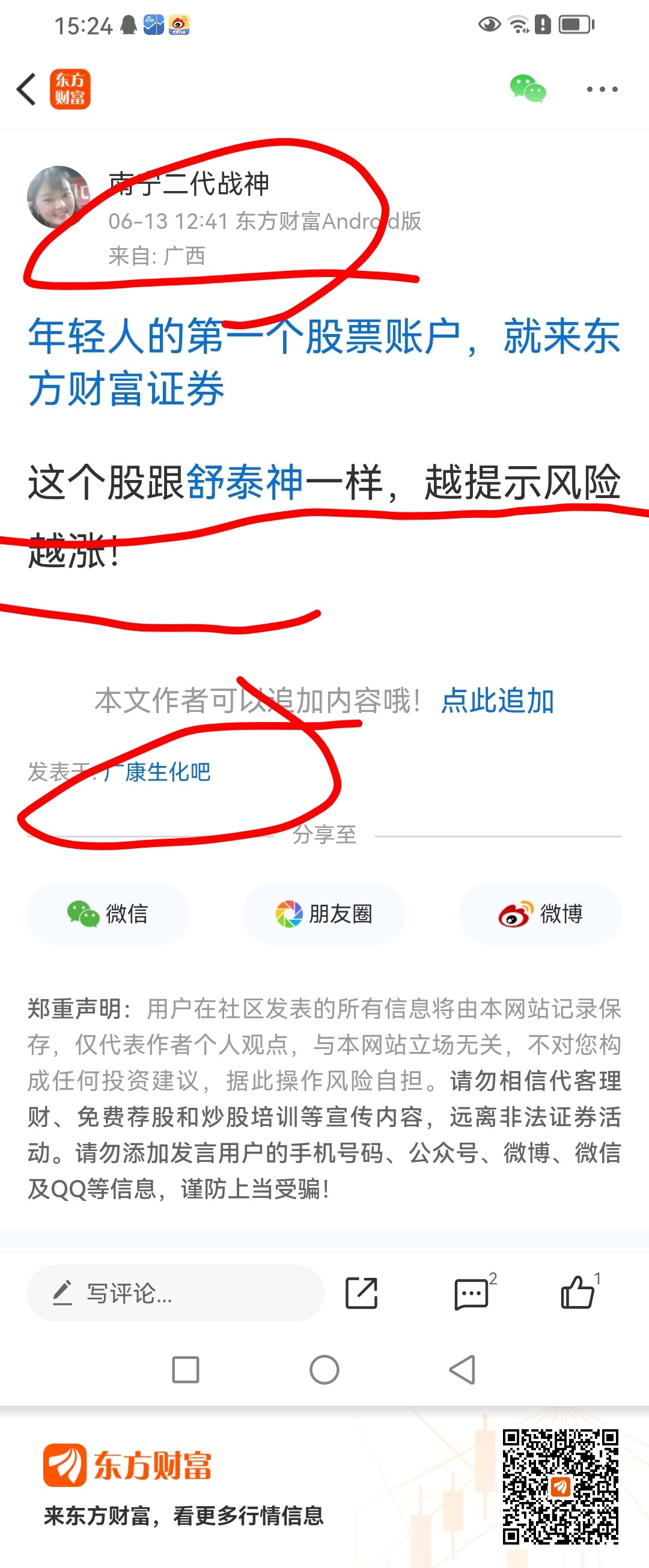This screenshot has width=649, height=1568.
Task: Share post to 微信
Action: pos(108,914)
